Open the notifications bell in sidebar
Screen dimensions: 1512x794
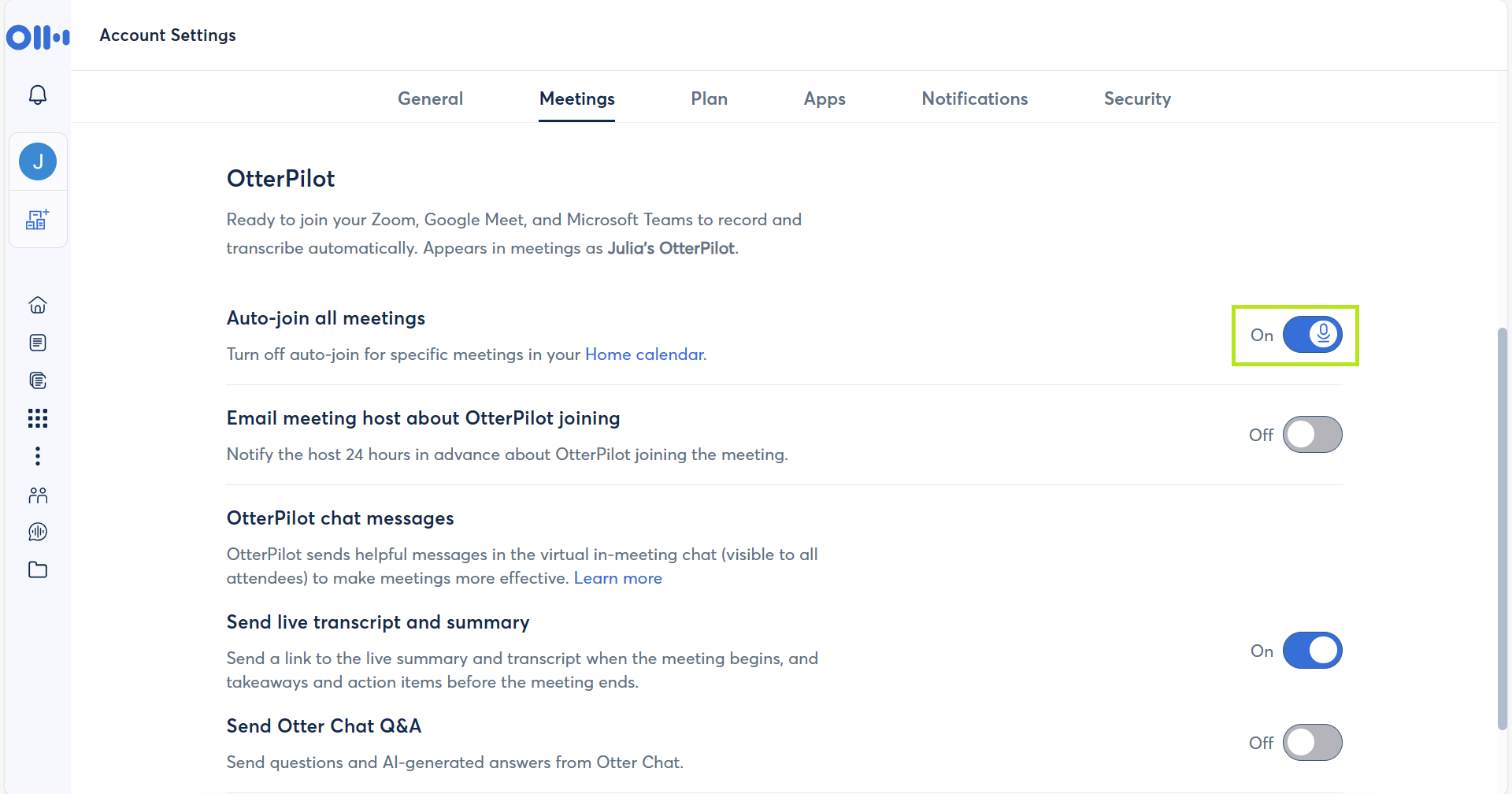point(38,95)
